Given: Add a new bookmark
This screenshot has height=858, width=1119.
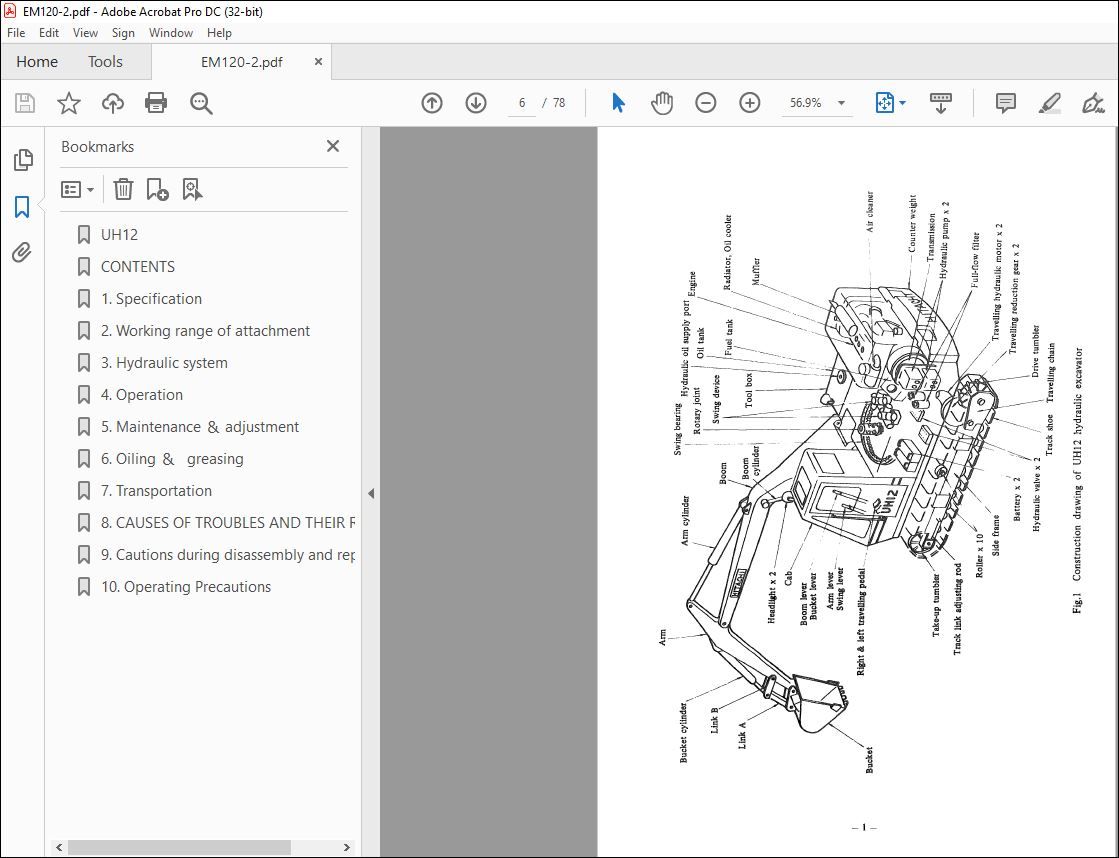Looking at the screenshot, I should point(157,189).
